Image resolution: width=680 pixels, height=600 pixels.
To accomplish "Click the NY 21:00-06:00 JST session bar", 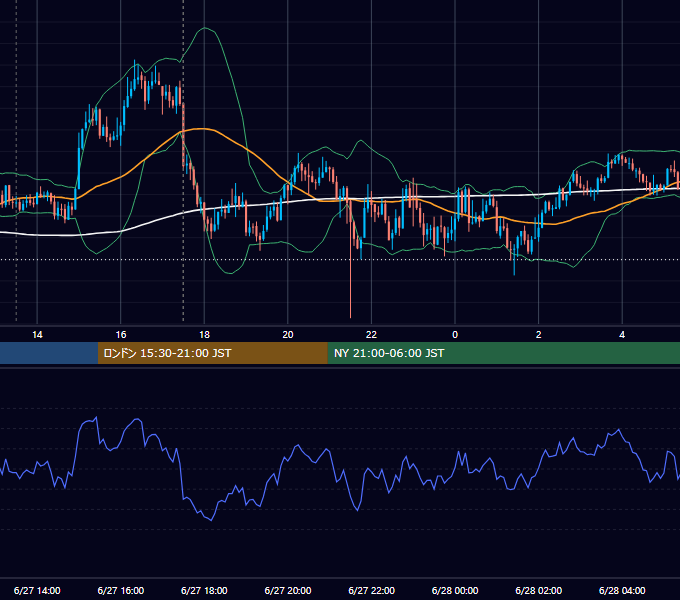I will 503,353.
